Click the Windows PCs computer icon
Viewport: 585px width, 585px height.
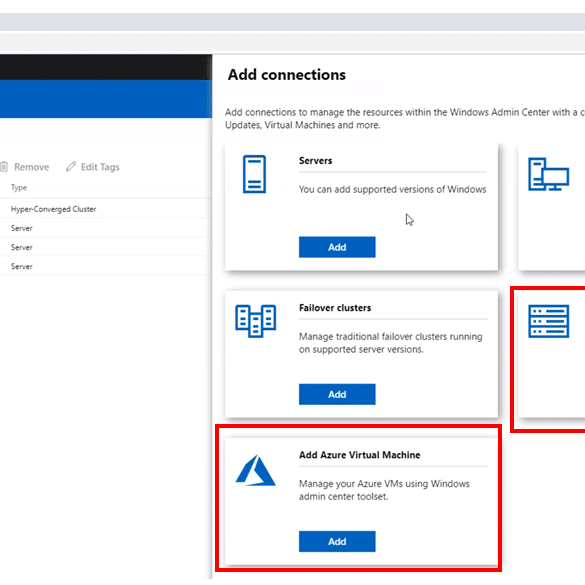point(548,174)
